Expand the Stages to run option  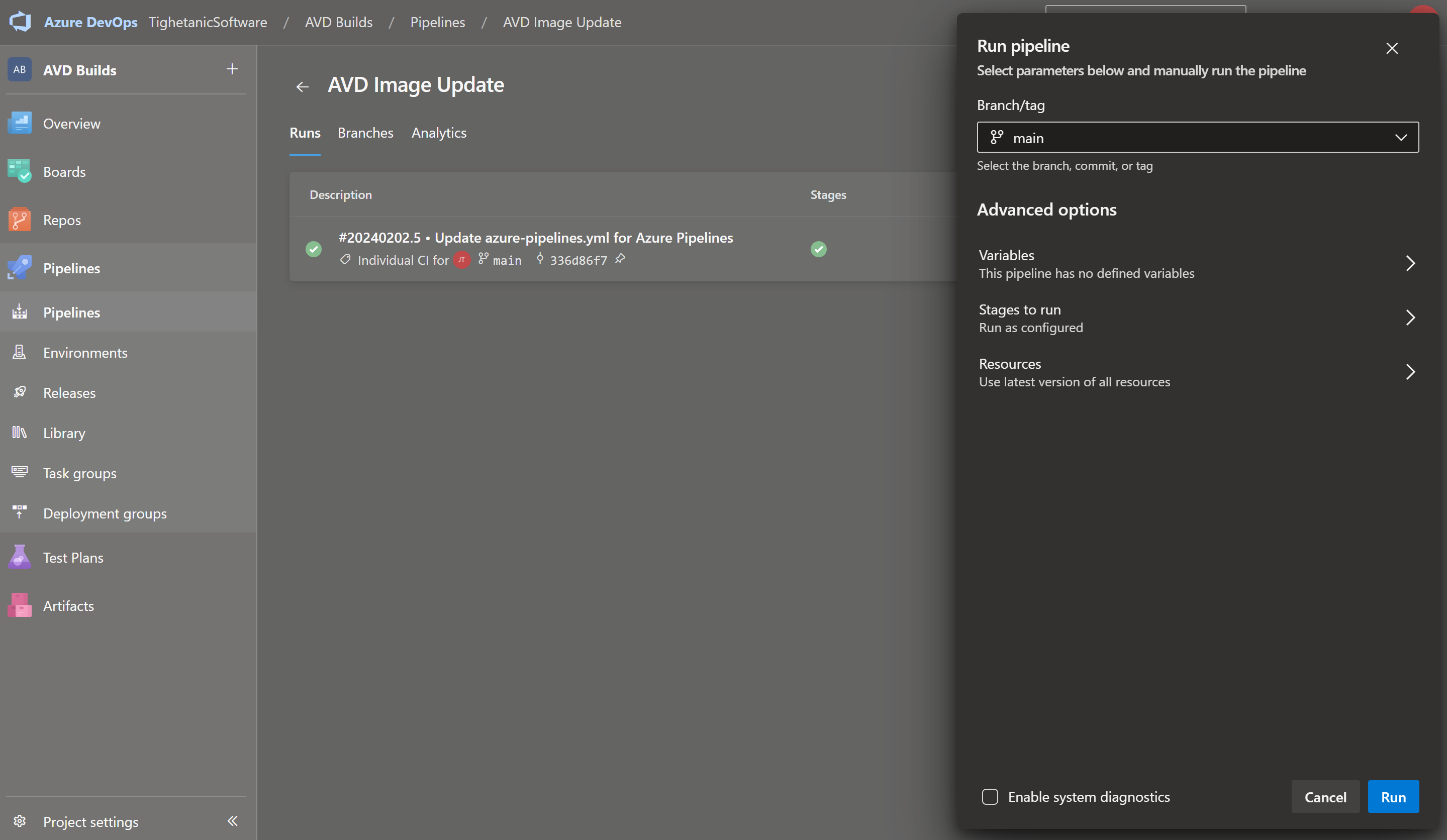click(1197, 318)
